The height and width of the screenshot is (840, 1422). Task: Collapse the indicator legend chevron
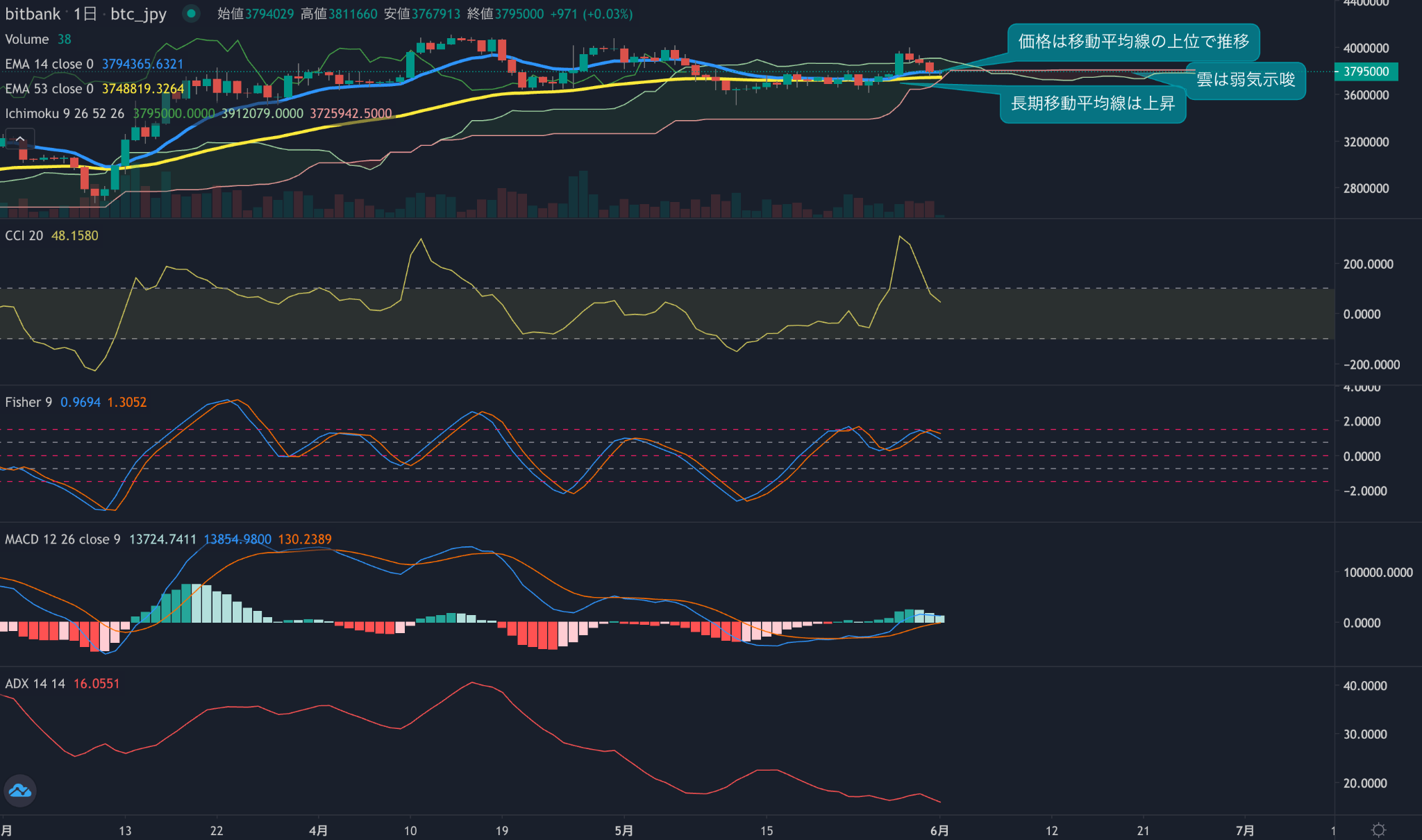(x=20, y=139)
